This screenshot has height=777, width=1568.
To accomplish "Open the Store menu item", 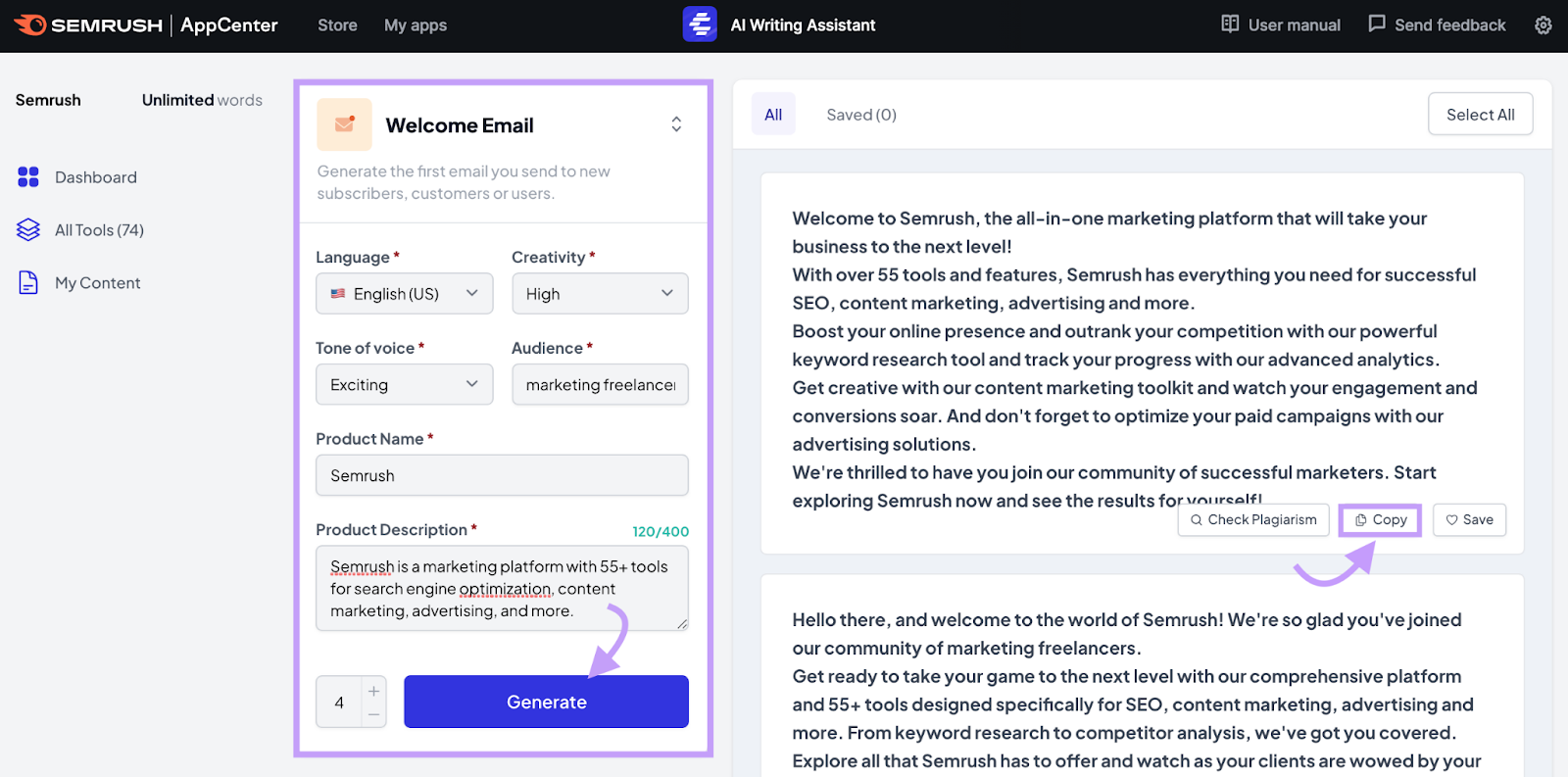I will click(x=337, y=25).
